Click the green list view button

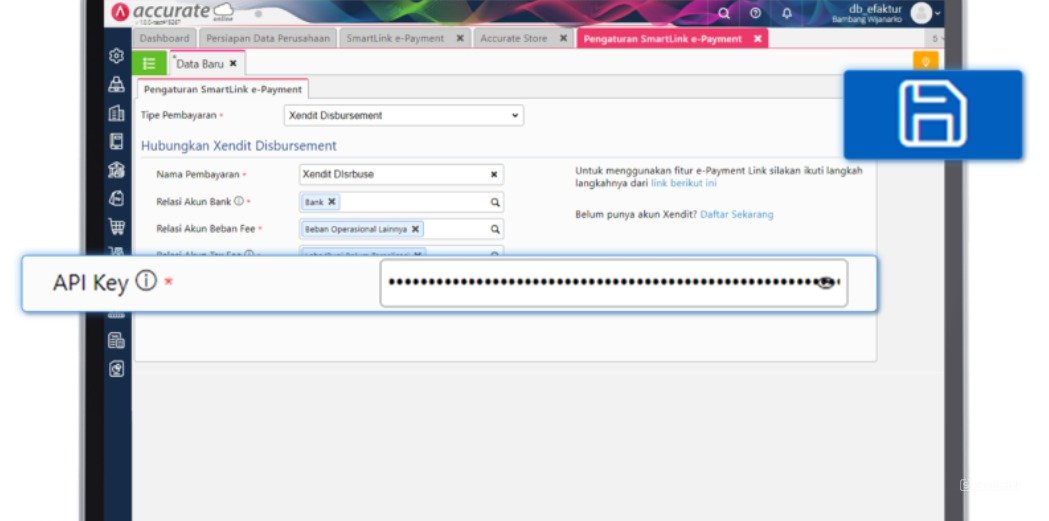coord(149,64)
